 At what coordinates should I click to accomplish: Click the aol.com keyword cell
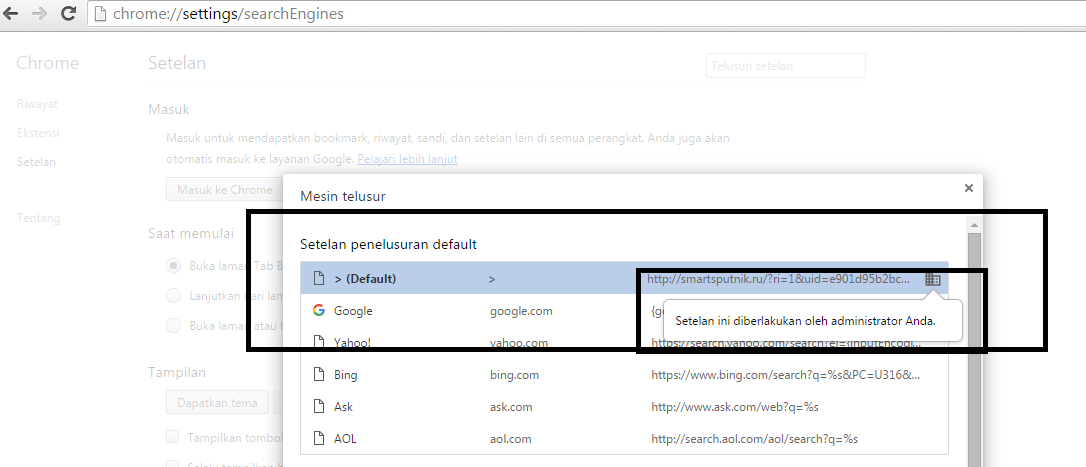tap(510, 439)
